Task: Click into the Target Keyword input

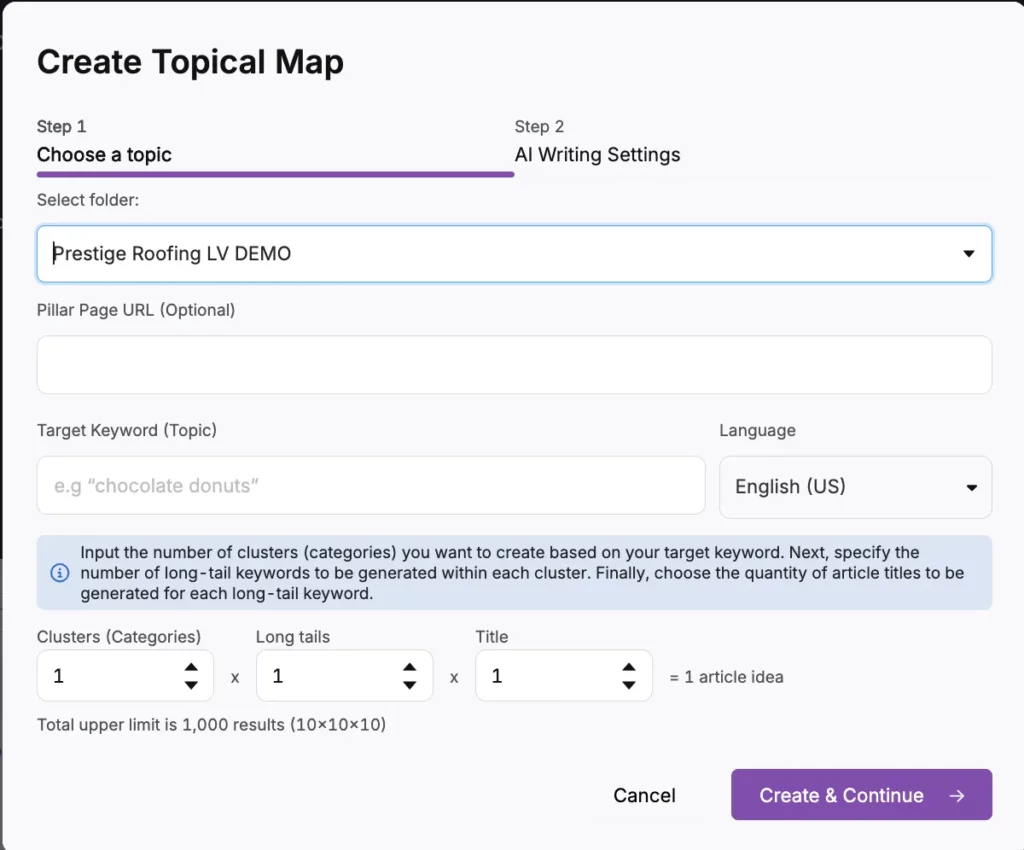Action: [x=371, y=486]
